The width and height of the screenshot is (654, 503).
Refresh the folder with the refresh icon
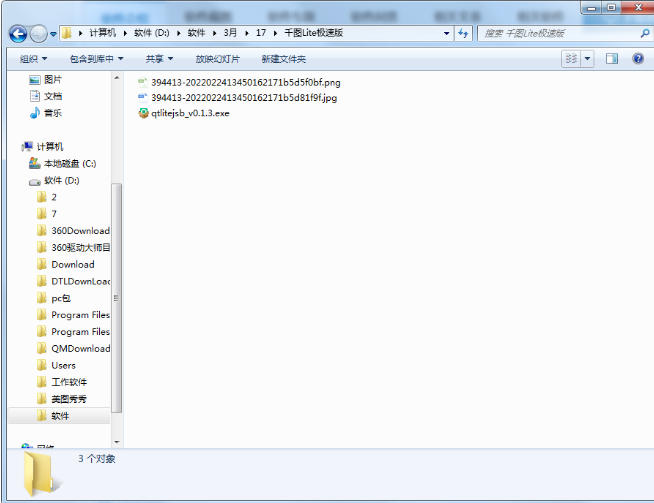[x=463, y=33]
